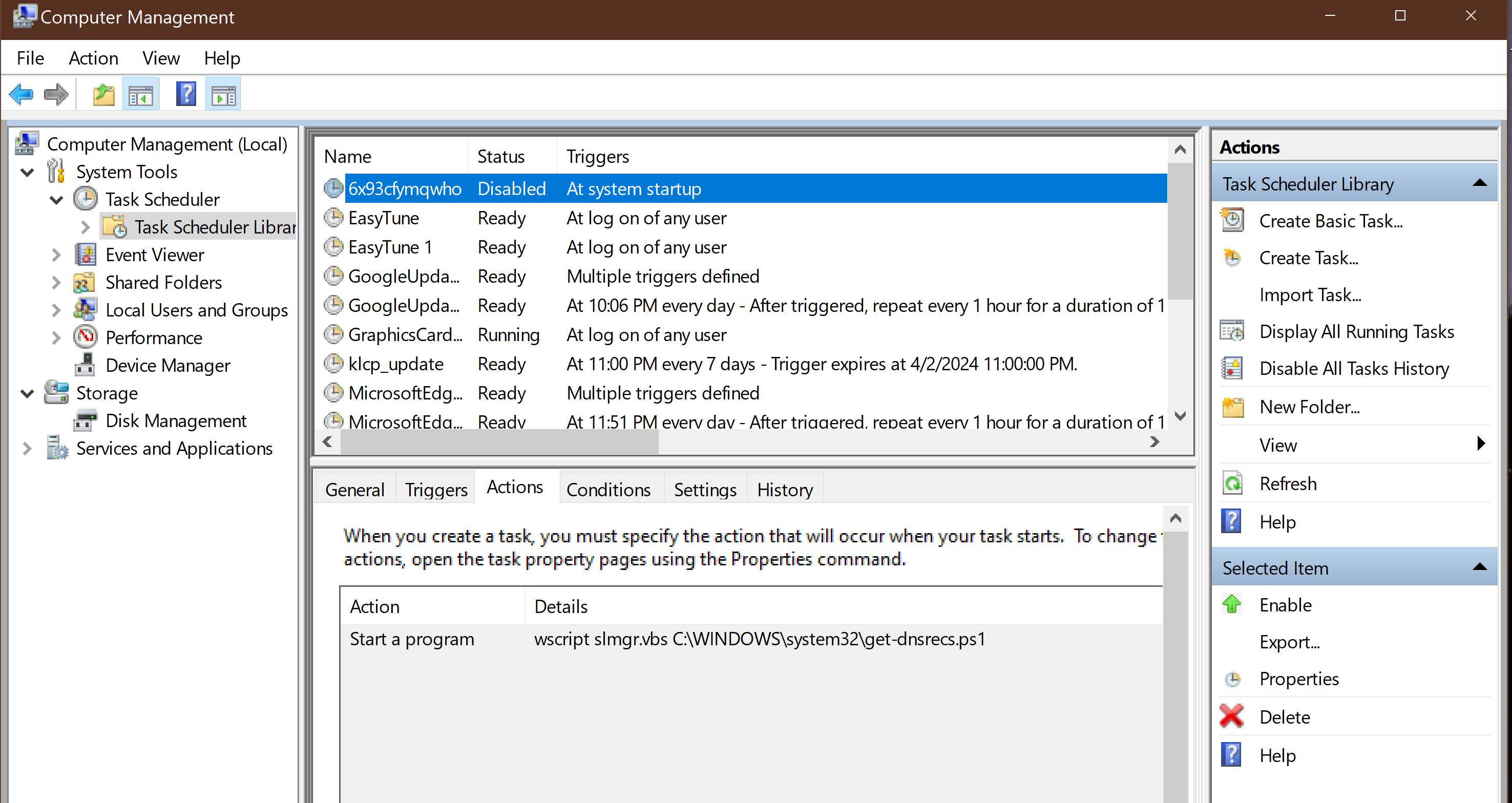Click the red Delete X icon
This screenshot has width=1512, height=803.
(1231, 716)
